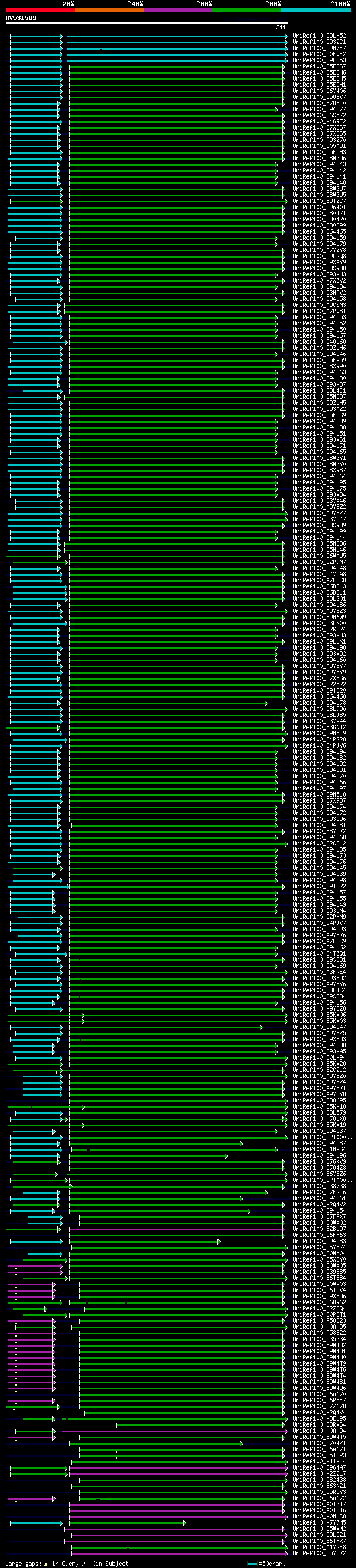Select the UniRef100_Q9SED3 label
Image resolution: width=356 pixels, height=1568 pixels.
319,1039
